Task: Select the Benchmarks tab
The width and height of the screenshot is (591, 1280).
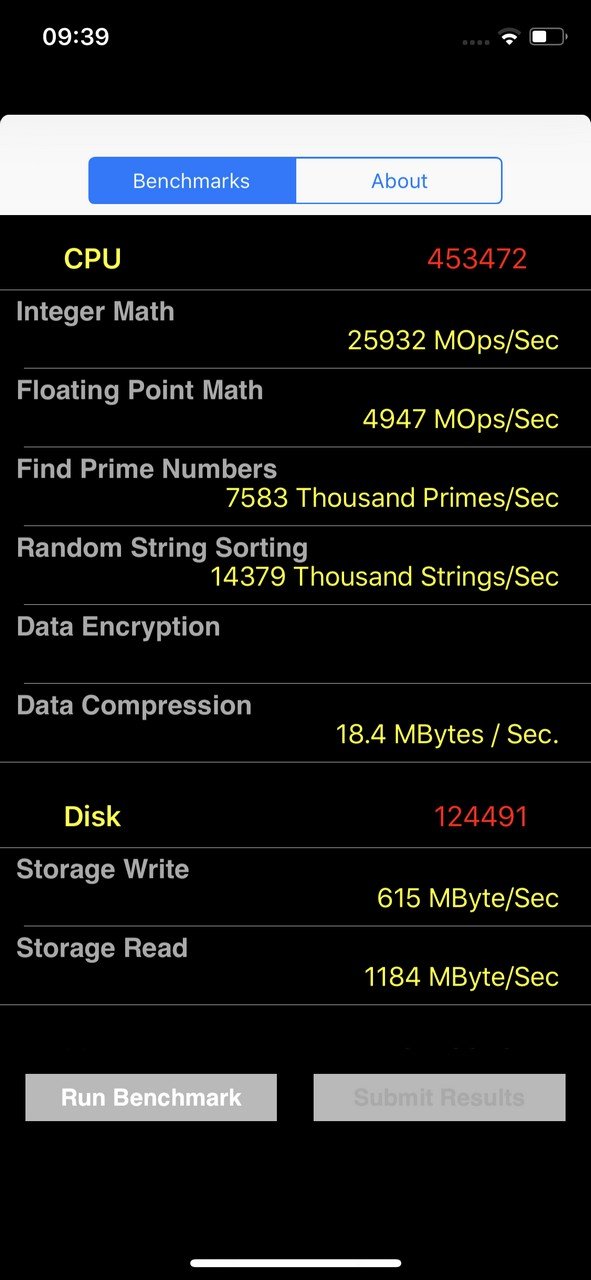Action: (x=192, y=181)
